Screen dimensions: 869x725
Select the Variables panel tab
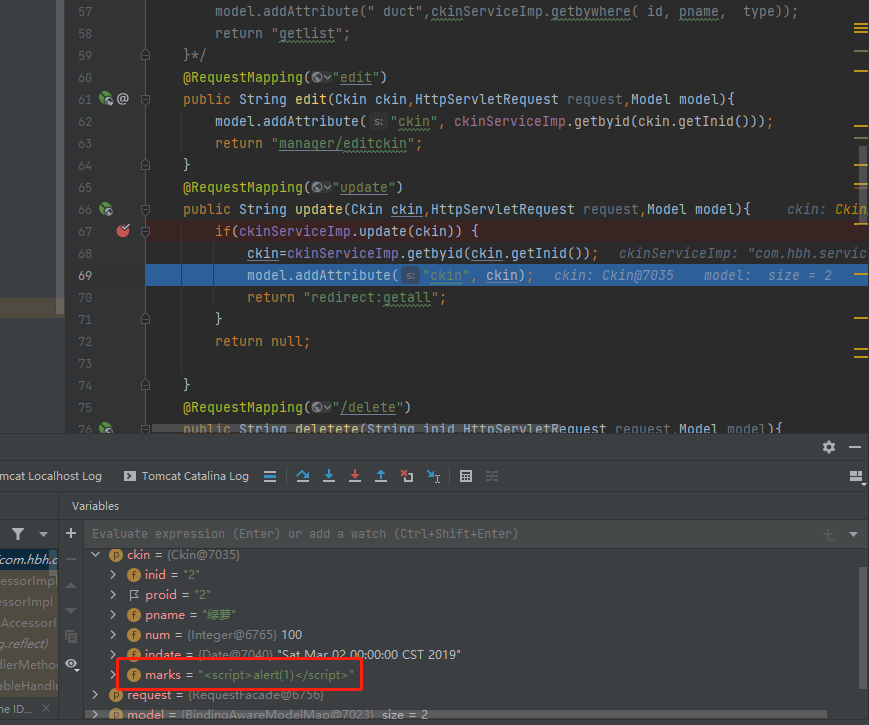[x=95, y=506]
